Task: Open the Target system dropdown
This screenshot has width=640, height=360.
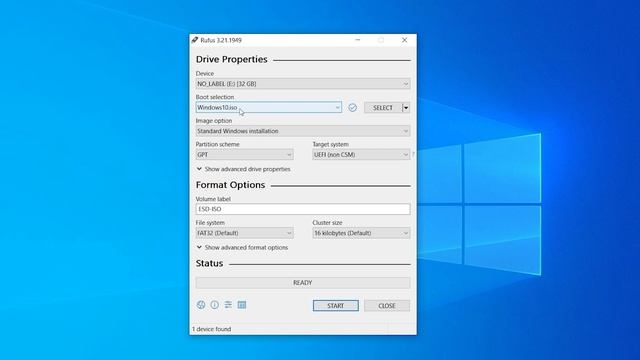Action: coord(361,155)
